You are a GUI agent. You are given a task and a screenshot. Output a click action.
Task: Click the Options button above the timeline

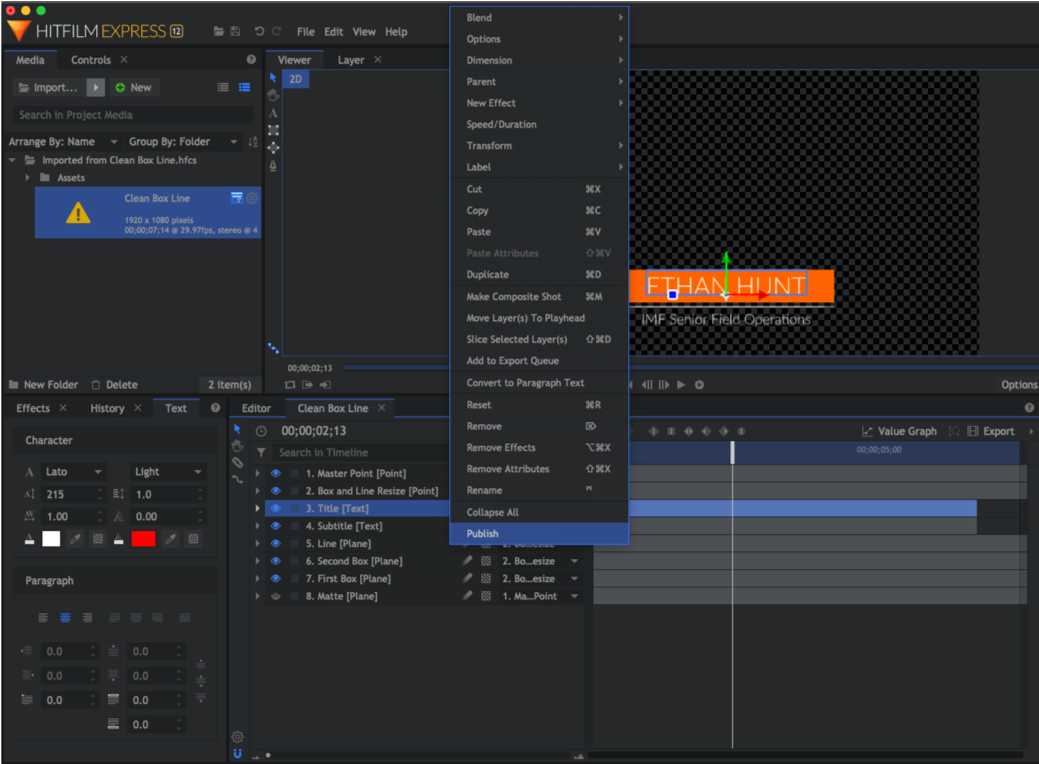point(1018,384)
